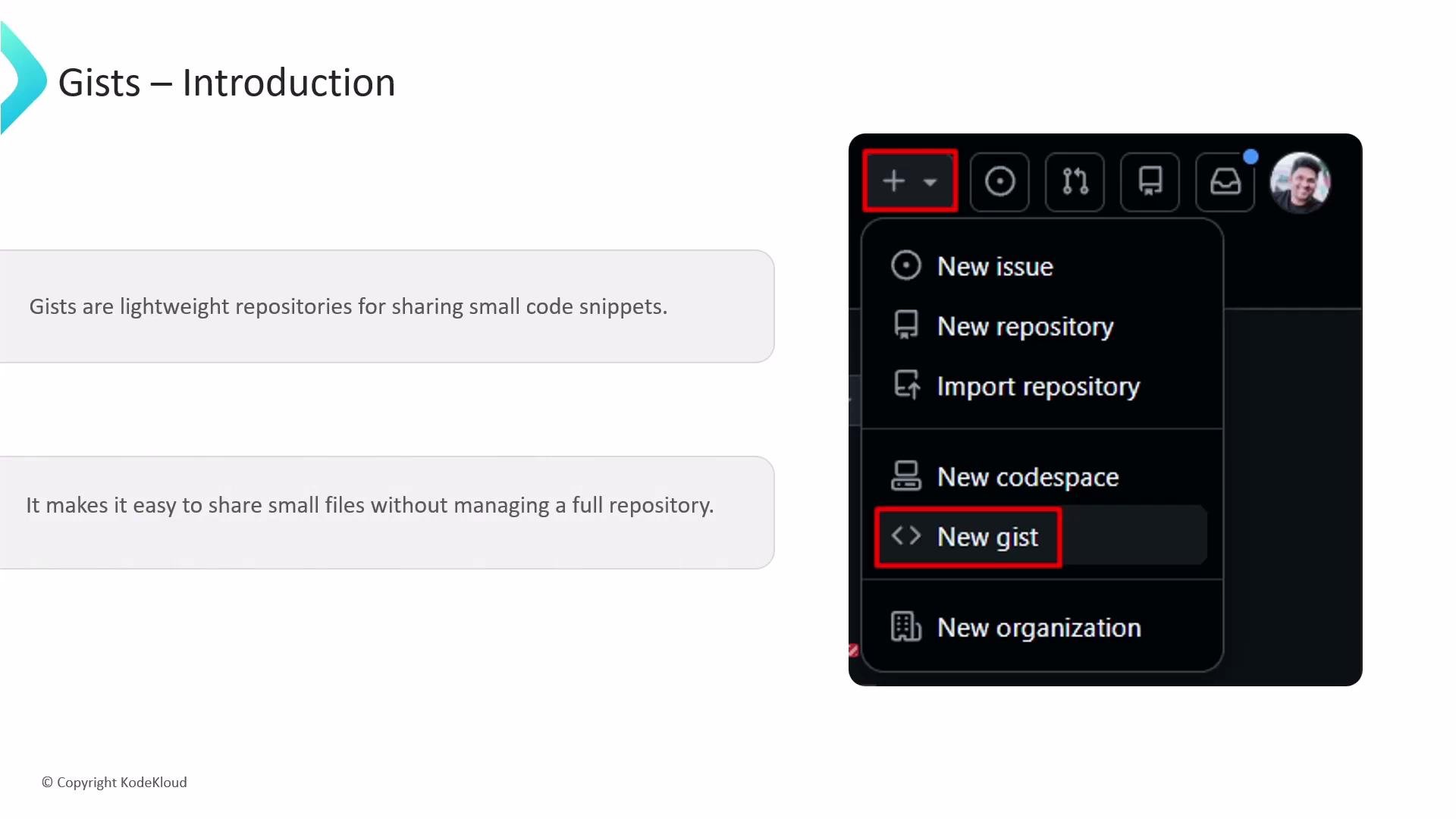Open the notifications inbox icon
Viewport: 1456px width, 819px height.
[x=1225, y=182]
